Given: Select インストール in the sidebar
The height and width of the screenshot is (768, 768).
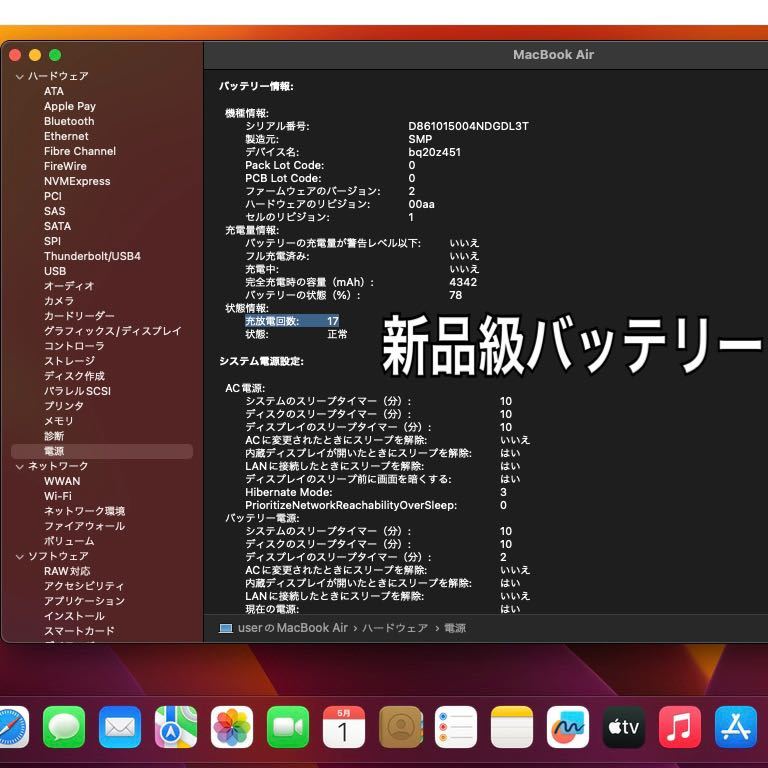Looking at the screenshot, I should pos(74,616).
